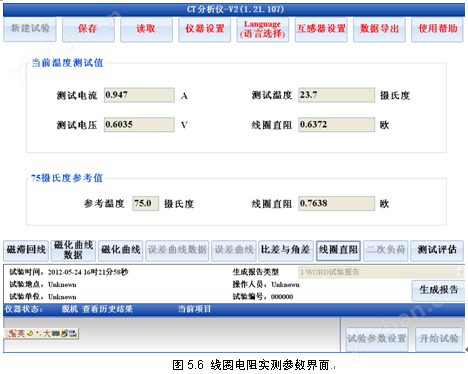This screenshot has height=374, width=468.
Task: Click the 测试电流 field showing 0.947
Action: [x=139, y=95]
